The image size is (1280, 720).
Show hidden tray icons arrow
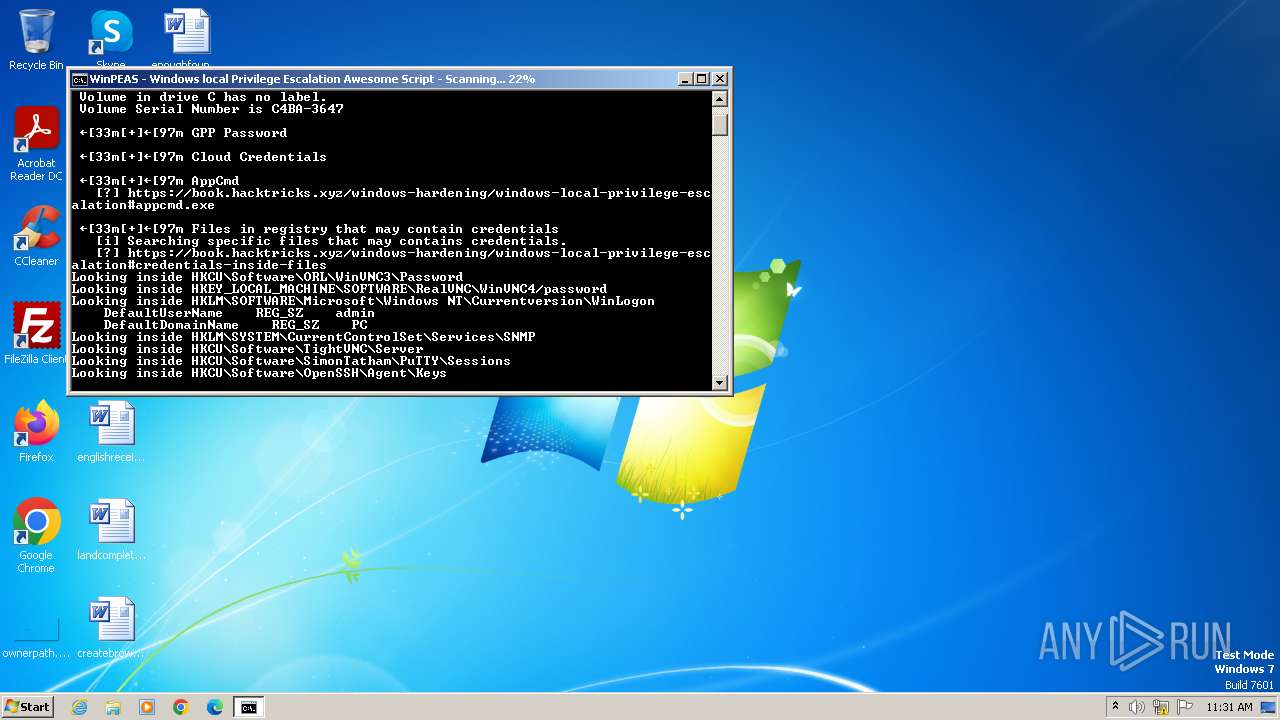[x=1115, y=706]
